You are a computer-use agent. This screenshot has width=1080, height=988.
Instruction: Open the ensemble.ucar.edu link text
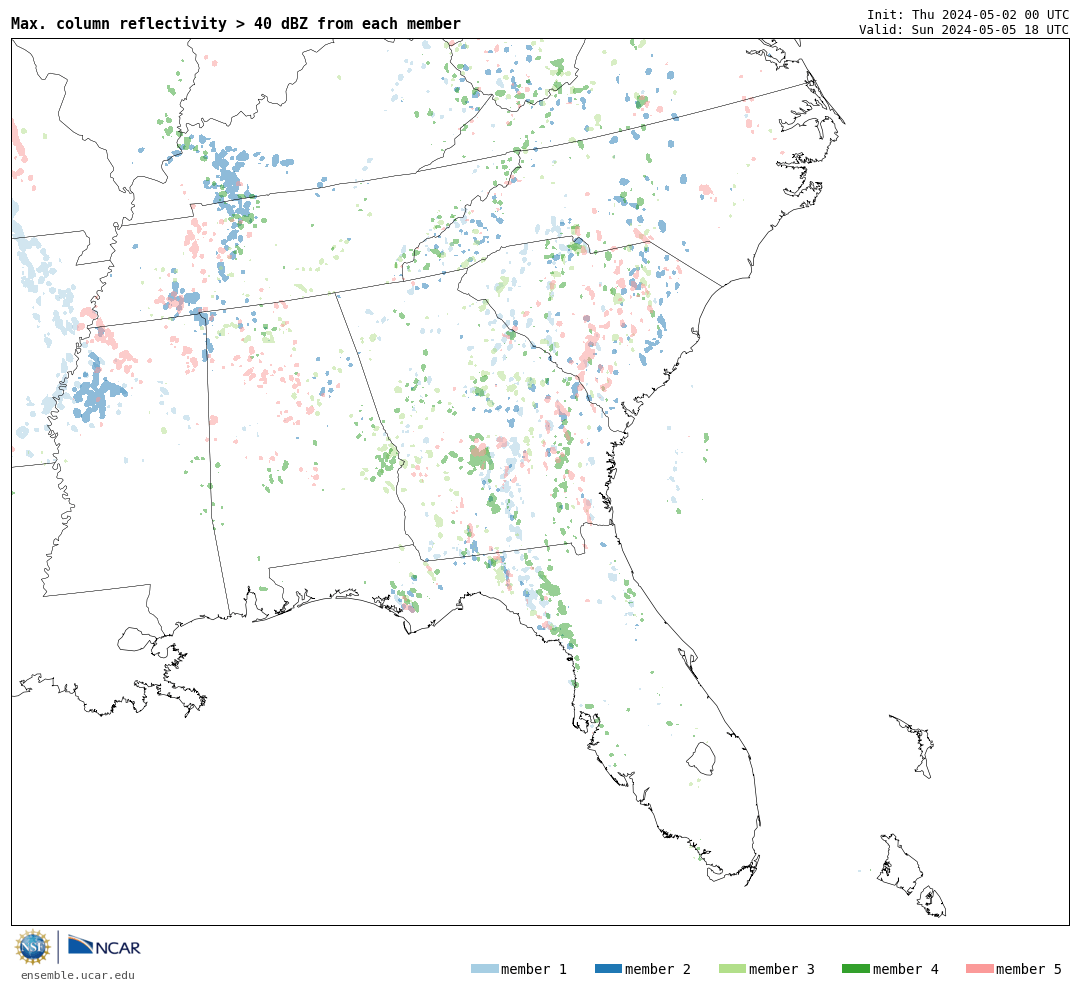point(78,975)
